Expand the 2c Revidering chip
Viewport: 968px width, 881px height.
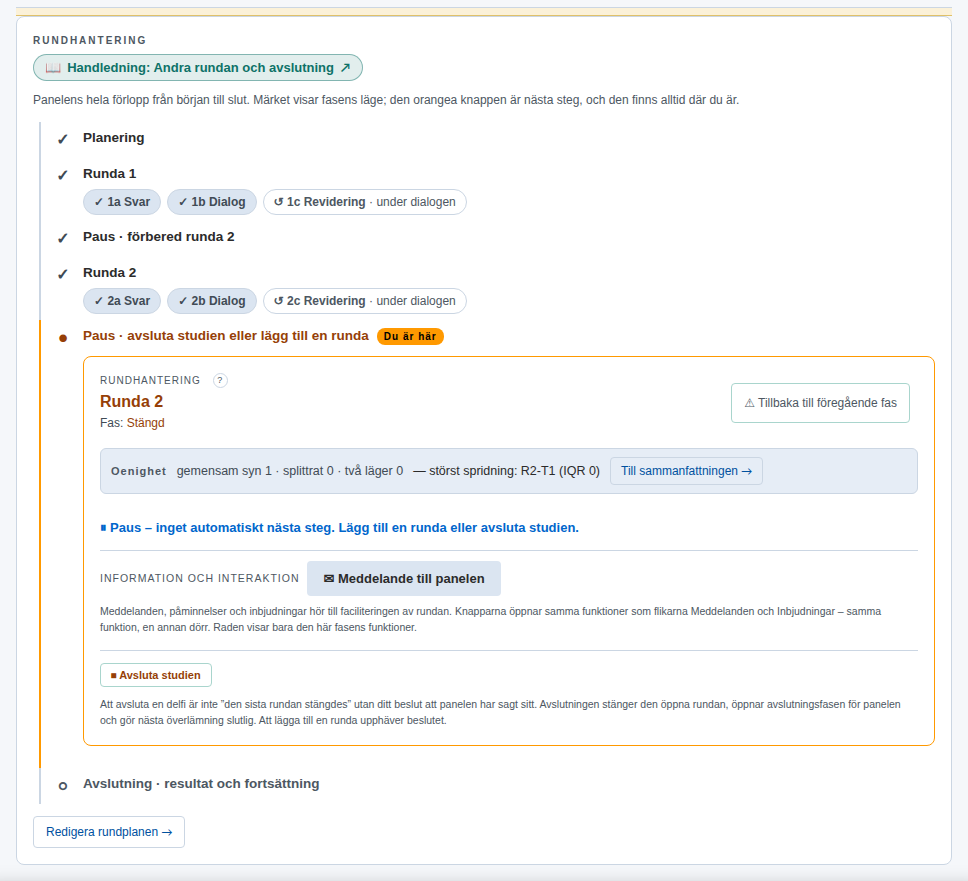click(365, 301)
